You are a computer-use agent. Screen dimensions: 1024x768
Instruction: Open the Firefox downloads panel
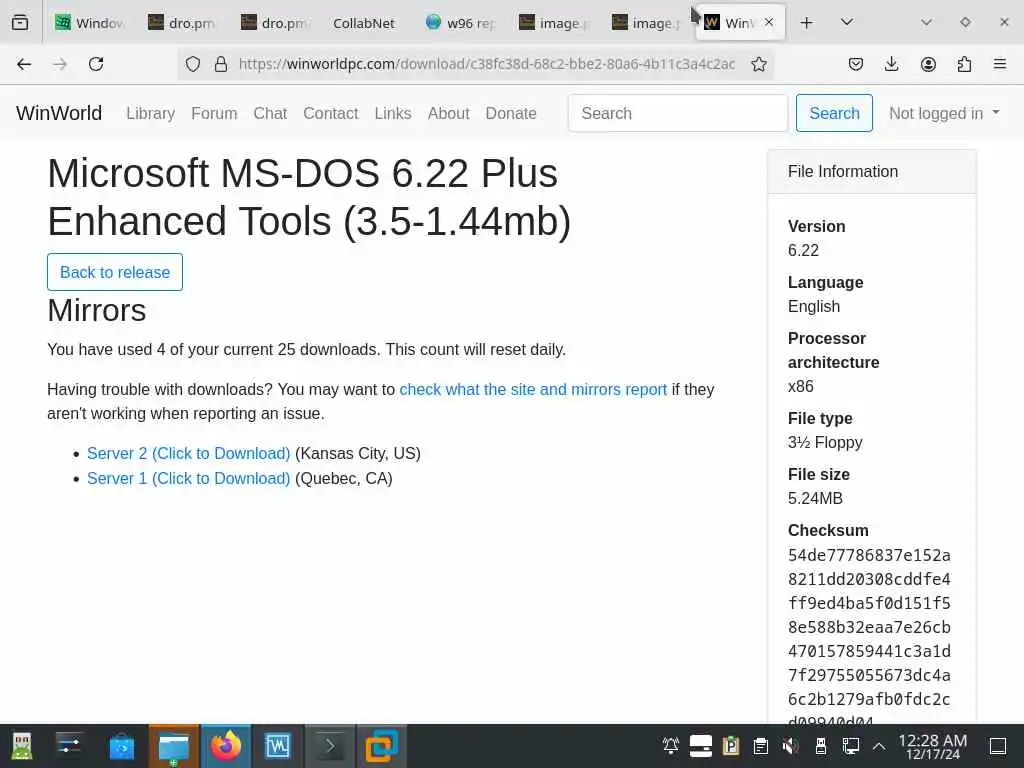point(891,64)
